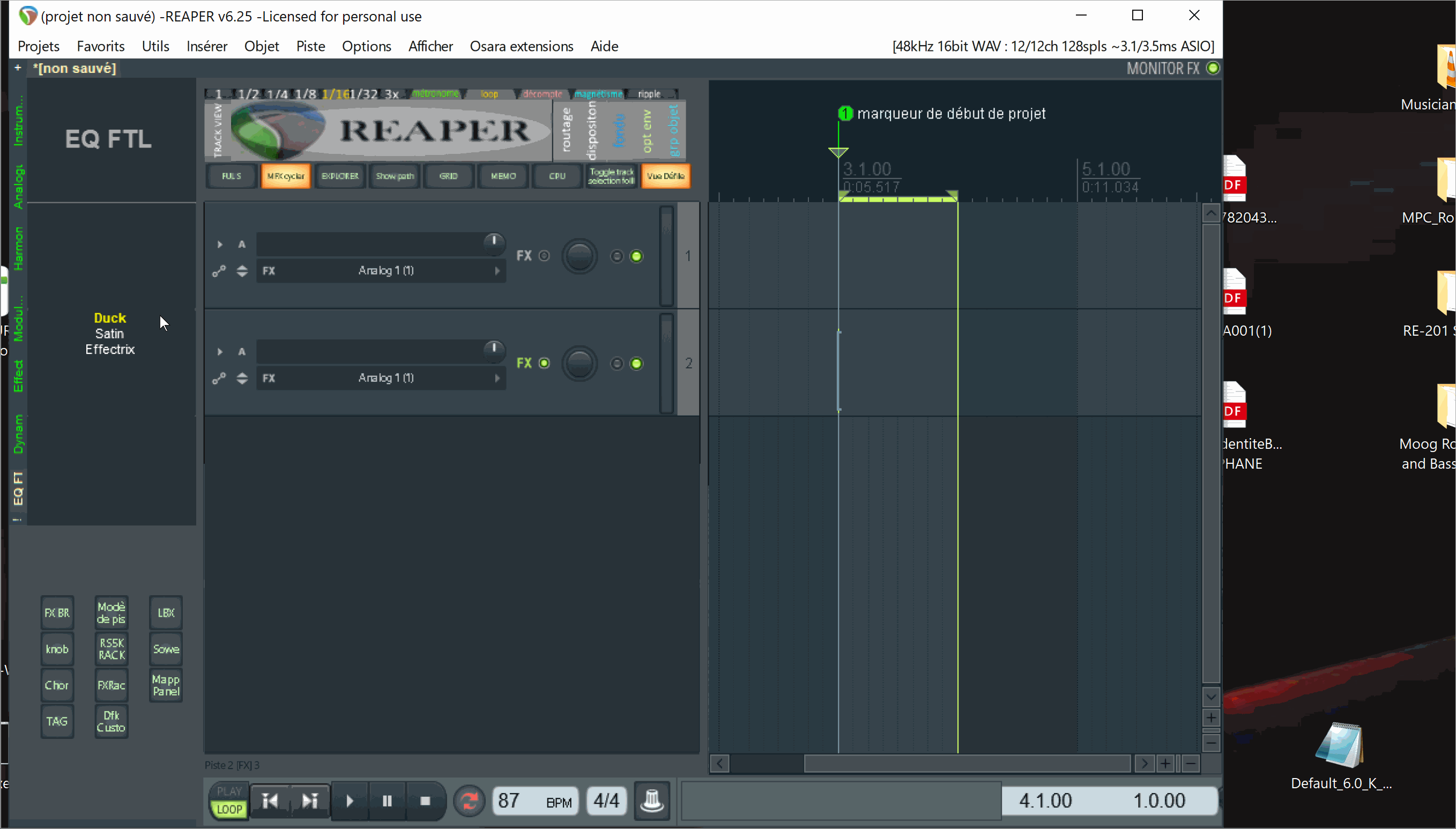1456x829 pixels.
Task: Click the MEMO button in toolbar
Action: (502, 176)
